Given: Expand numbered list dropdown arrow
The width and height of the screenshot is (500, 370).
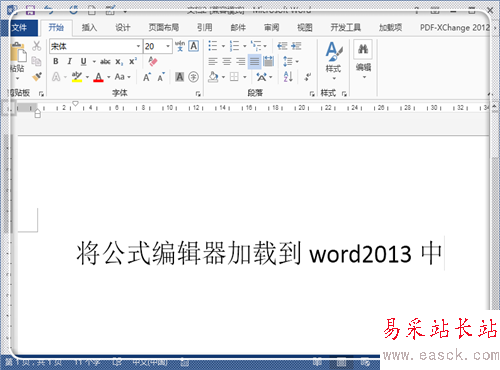Looking at the screenshot, I should tap(245, 46).
